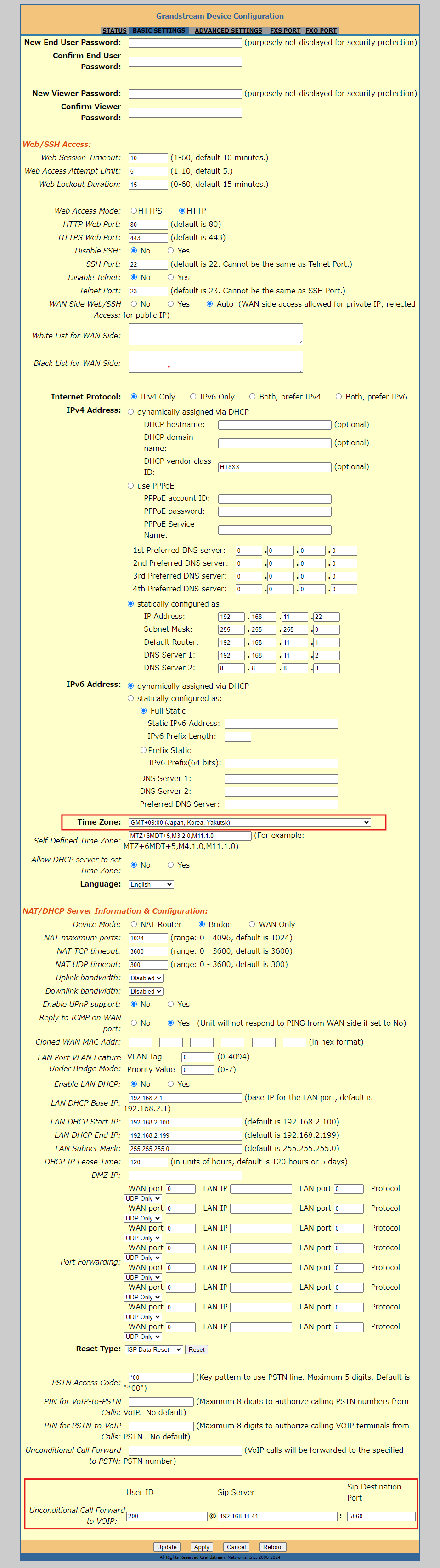Click the PSTN Access Code field

point(161,1377)
